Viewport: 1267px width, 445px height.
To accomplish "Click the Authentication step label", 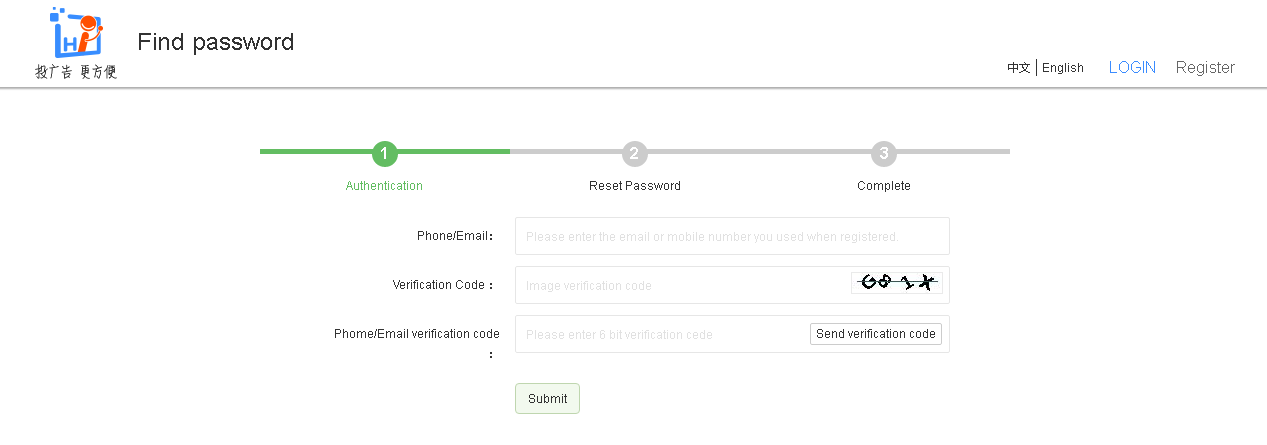I will [384, 186].
